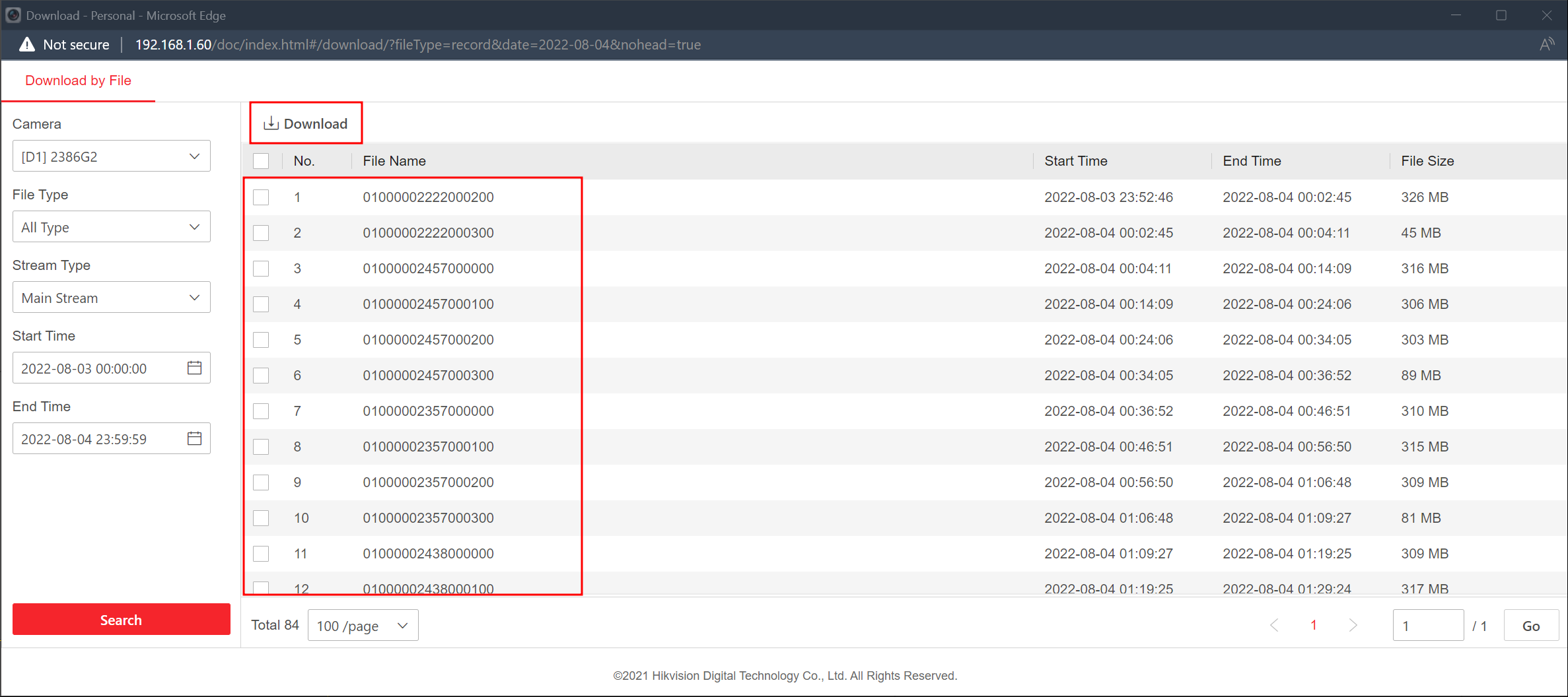Open the End Time calendar picker
This screenshot has width=1568, height=697.
coord(194,439)
